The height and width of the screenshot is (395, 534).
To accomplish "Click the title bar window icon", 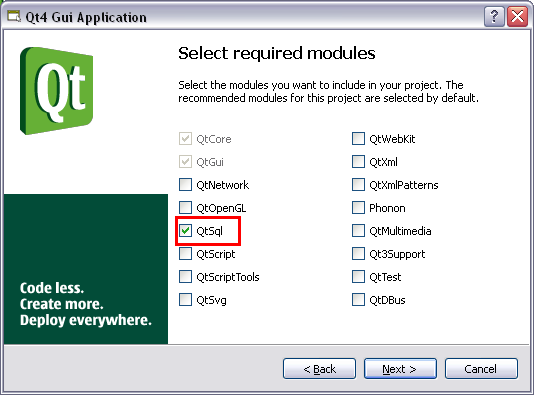I will pos(14,16).
